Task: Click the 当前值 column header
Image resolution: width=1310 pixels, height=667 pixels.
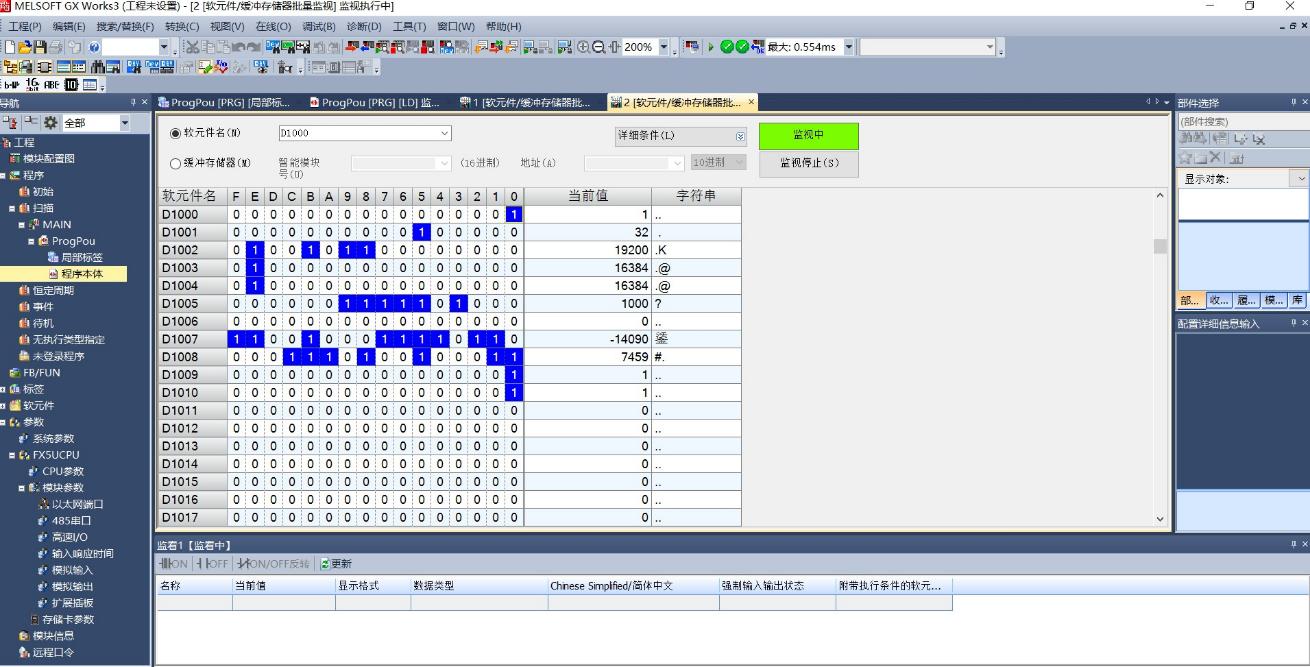Action: 587,196
